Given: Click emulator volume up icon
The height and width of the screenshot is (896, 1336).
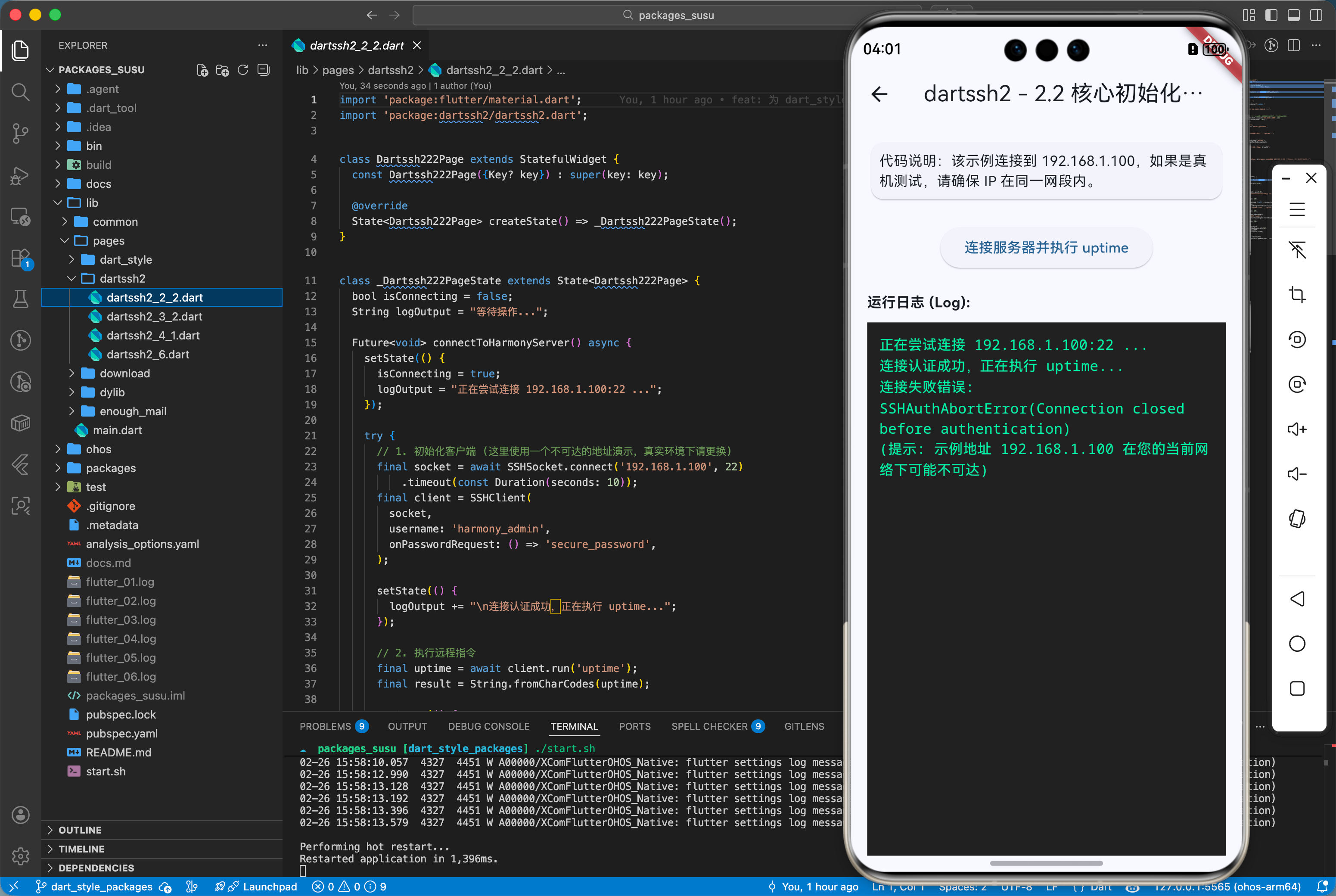Looking at the screenshot, I should 1296,429.
